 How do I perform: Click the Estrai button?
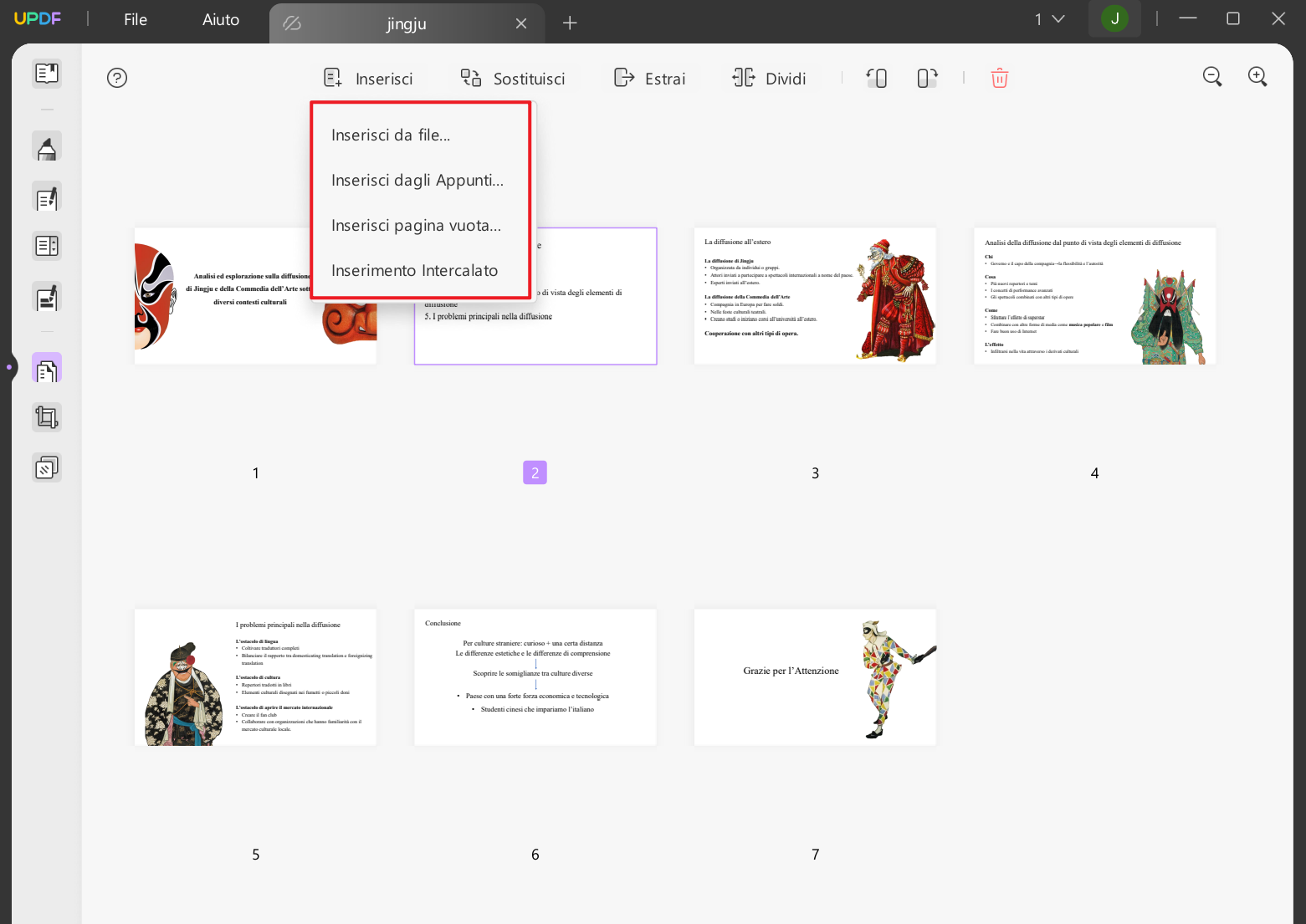click(649, 79)
